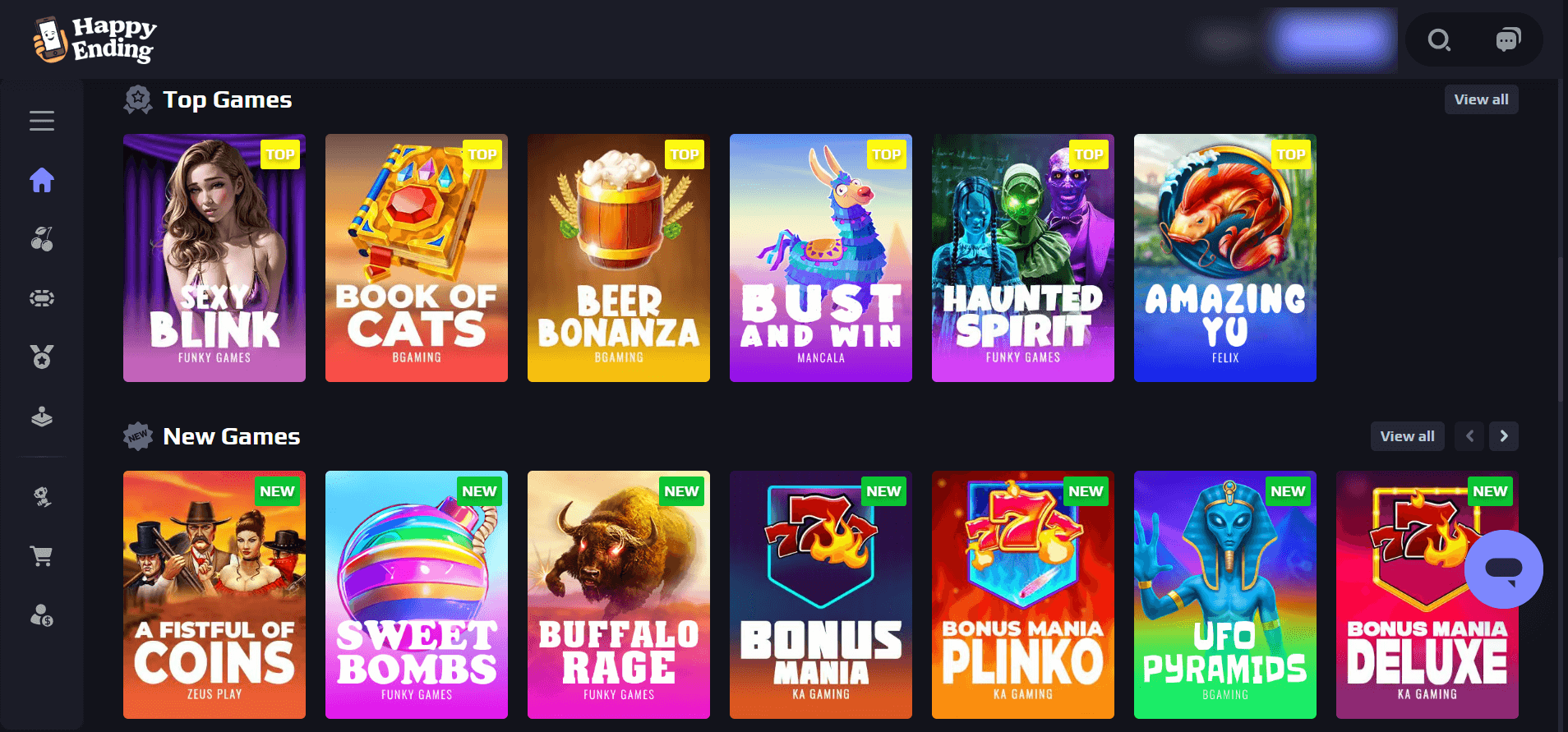Launch the Bonus Mania Plinko game
1568x732 pixels.
1023,595
